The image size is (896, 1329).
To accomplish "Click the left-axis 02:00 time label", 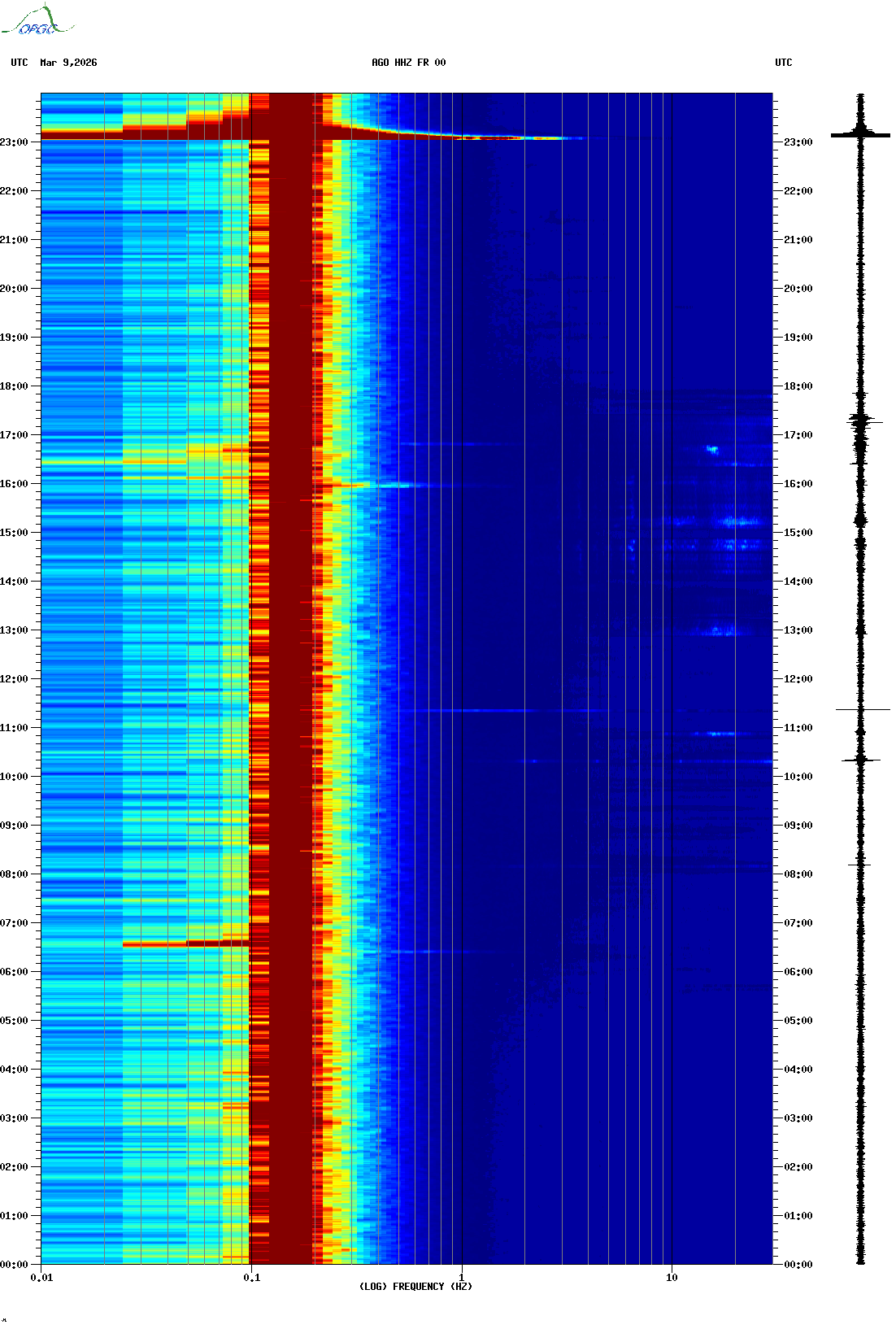I will (14, 1167).
